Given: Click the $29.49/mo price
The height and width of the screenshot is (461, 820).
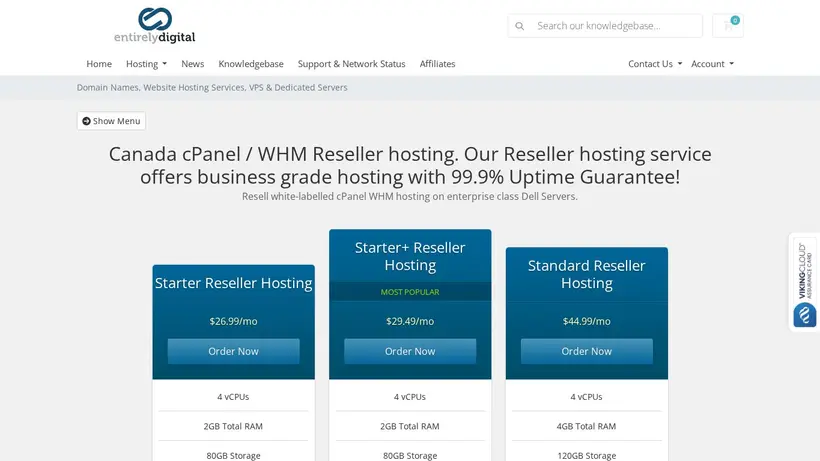Looking at the screenshot, I should 410,321.
